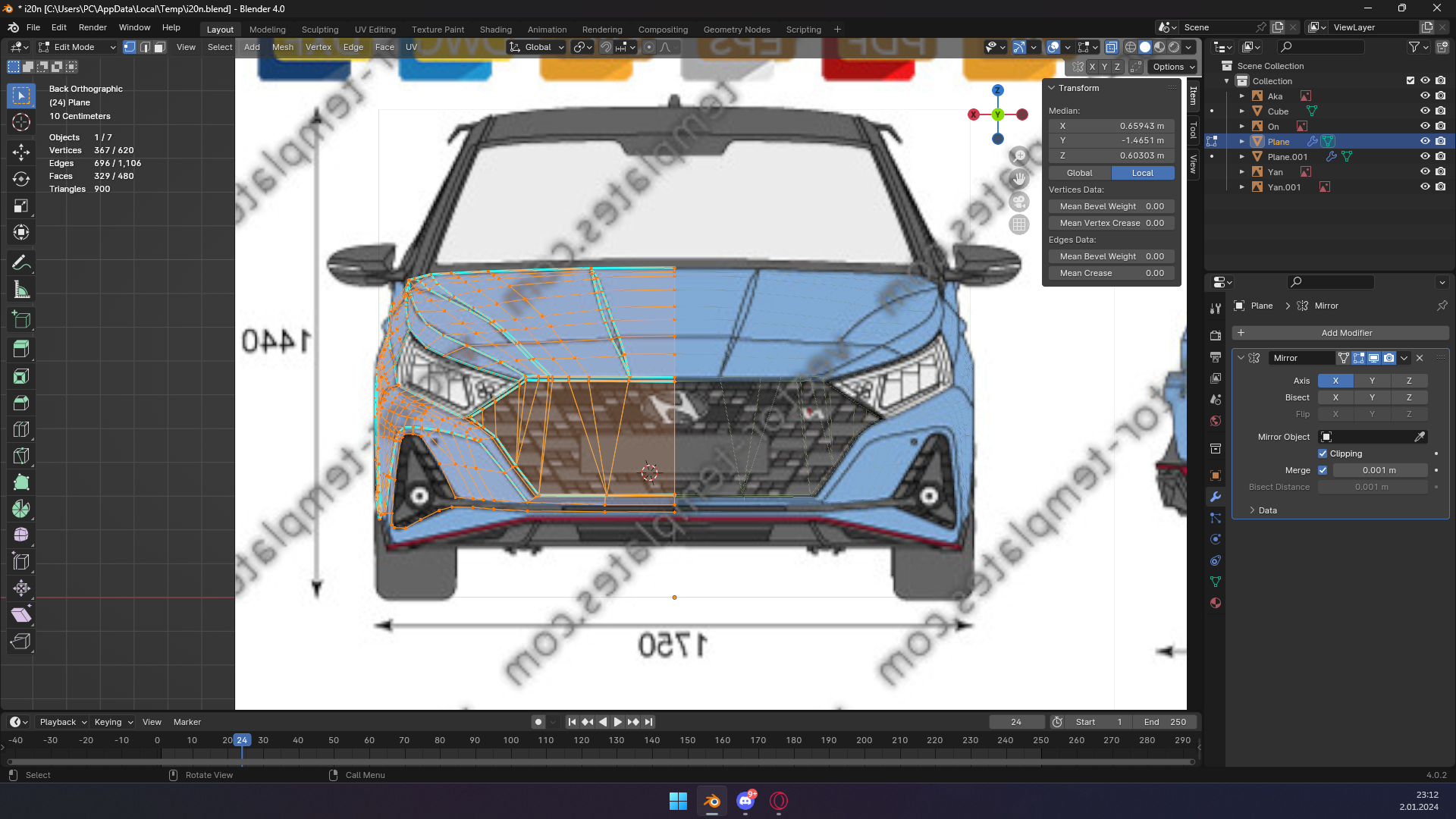Select the Knife tool
The height and width of the screenshot is (819, 1456).
(21, 456)
